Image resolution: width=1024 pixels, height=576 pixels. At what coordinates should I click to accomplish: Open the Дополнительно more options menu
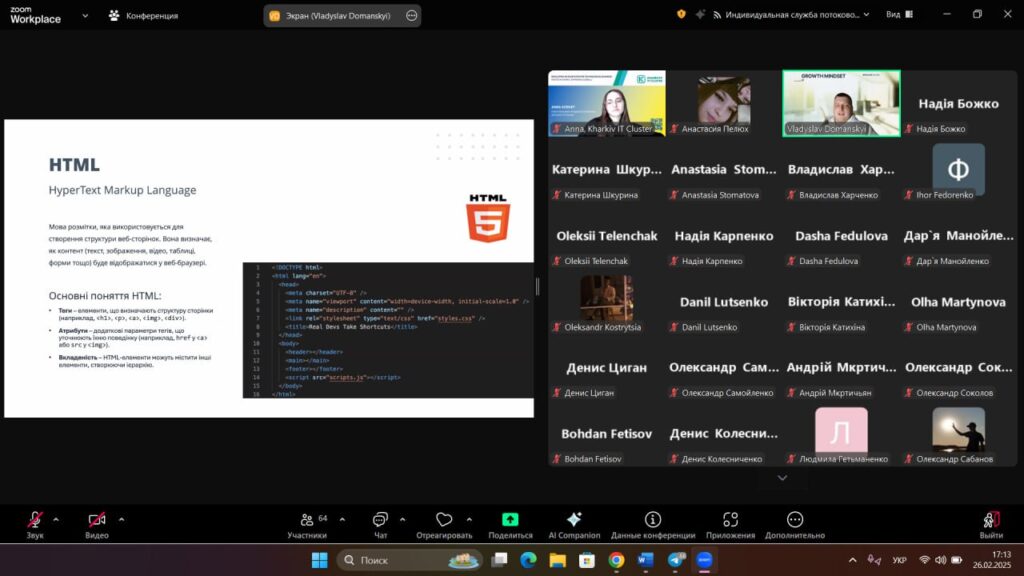click(795, 524)
